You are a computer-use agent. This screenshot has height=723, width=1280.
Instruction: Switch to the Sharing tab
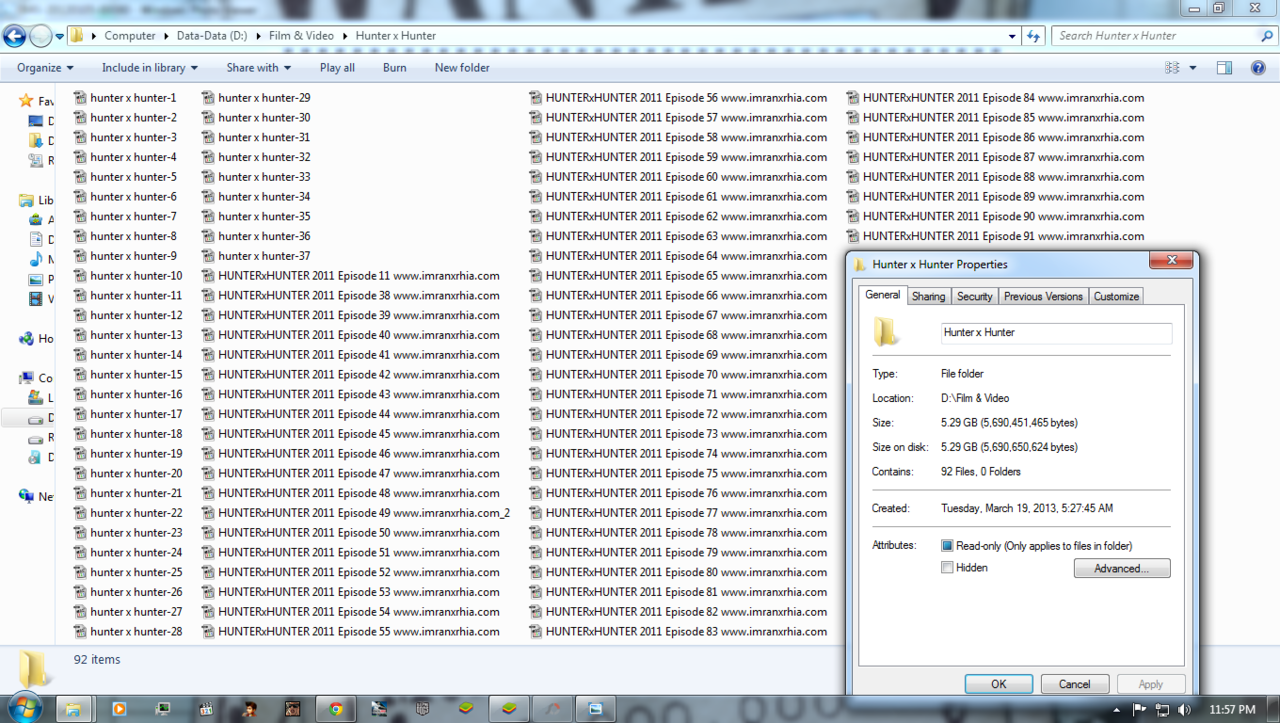pyautogui.click(x=928, y=296)
